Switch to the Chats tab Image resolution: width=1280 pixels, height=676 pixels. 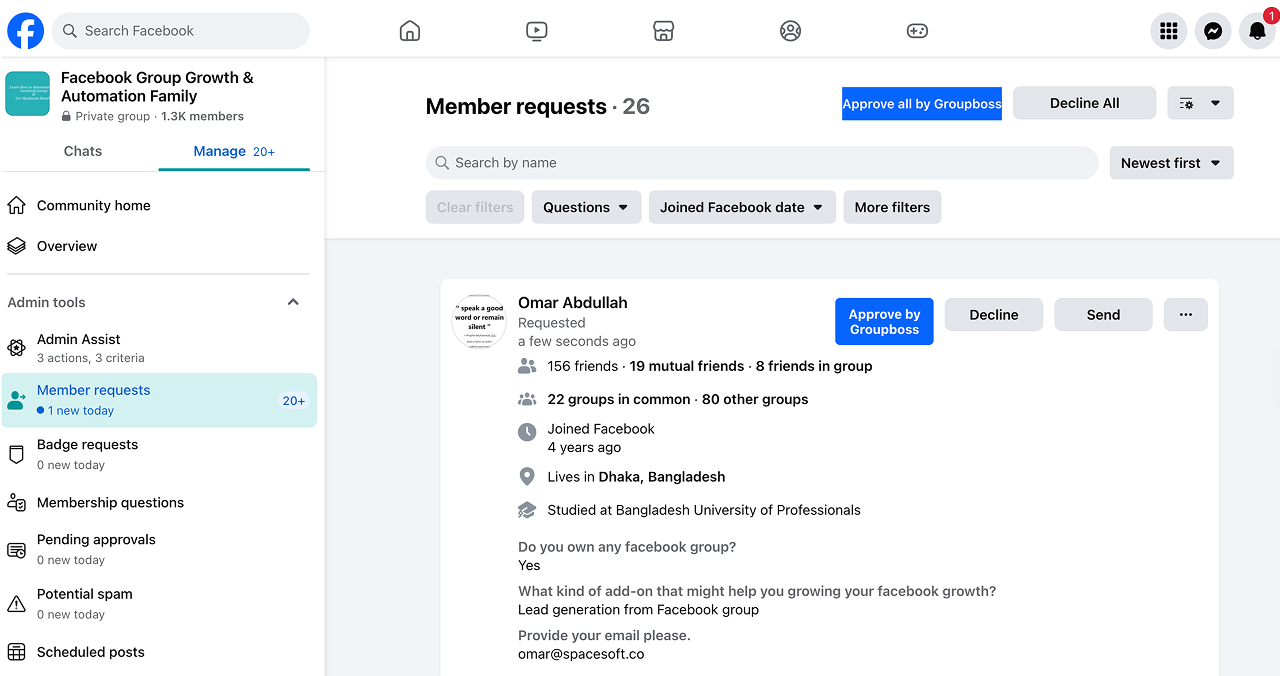[x=83, y=151]
